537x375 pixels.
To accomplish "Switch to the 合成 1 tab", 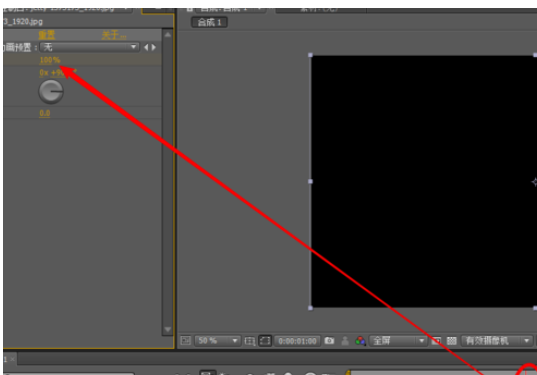I will tap(209, 23).
